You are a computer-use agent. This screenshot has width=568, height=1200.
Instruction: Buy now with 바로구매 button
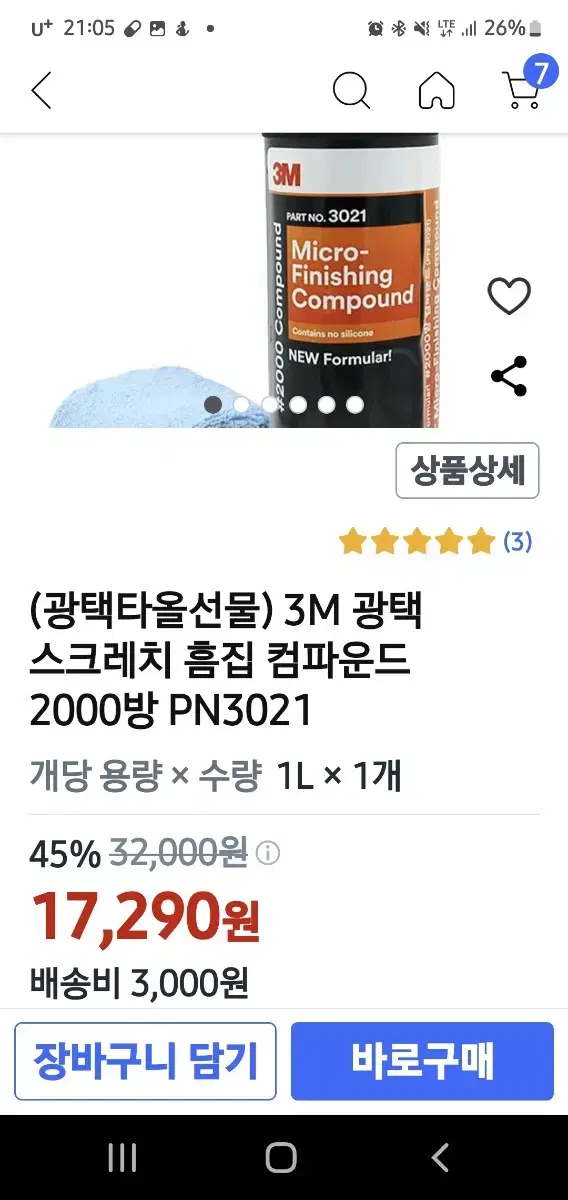[422, 1061]
